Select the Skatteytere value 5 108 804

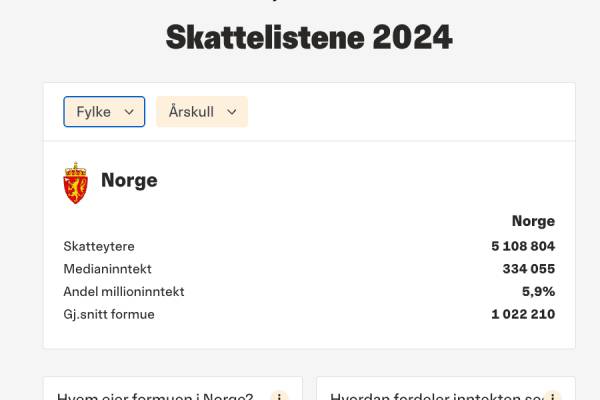click(522, 246)
